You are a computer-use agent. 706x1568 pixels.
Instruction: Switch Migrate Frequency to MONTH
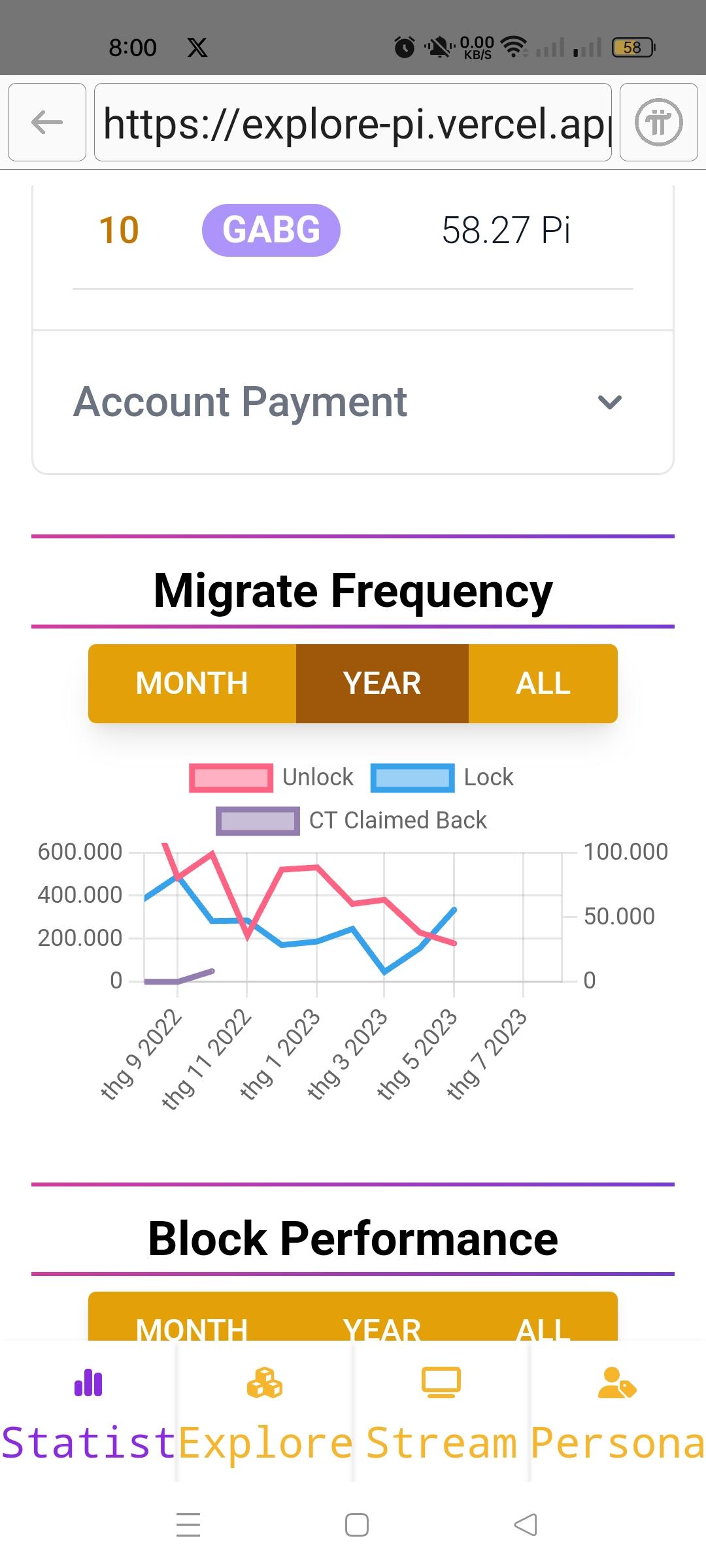point(192,683)
